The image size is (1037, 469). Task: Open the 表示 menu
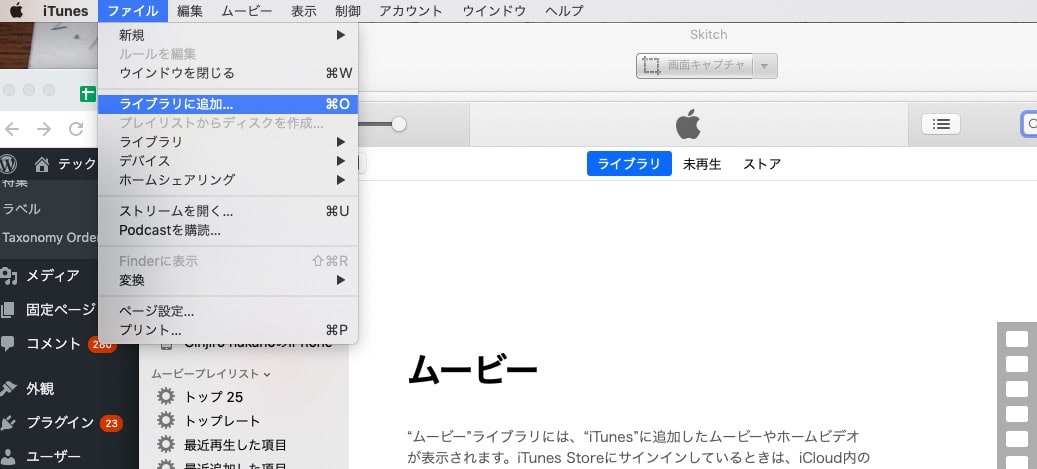(x=304, y=11)
